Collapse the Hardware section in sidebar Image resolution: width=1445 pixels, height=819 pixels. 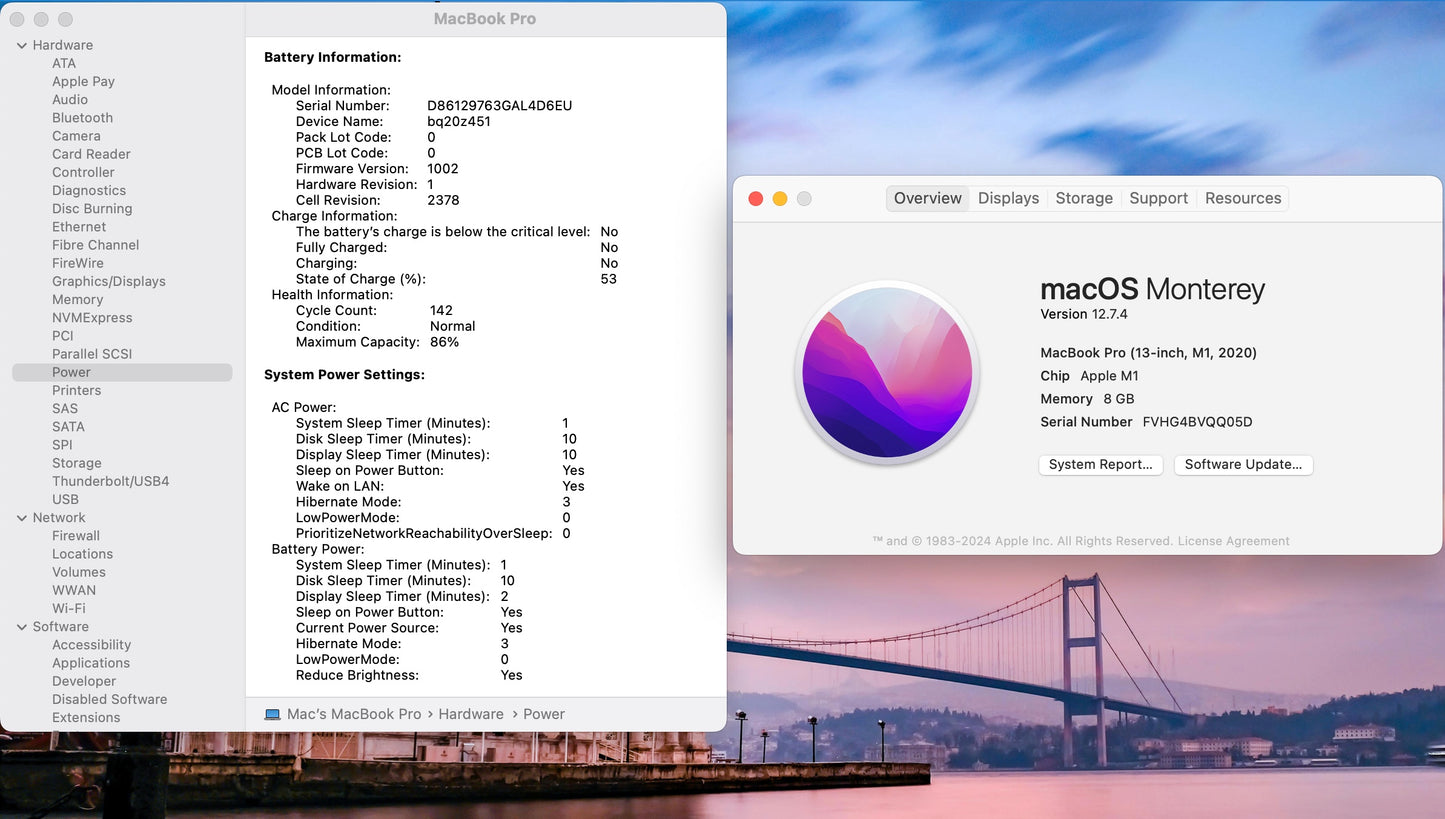coord(22,45)
